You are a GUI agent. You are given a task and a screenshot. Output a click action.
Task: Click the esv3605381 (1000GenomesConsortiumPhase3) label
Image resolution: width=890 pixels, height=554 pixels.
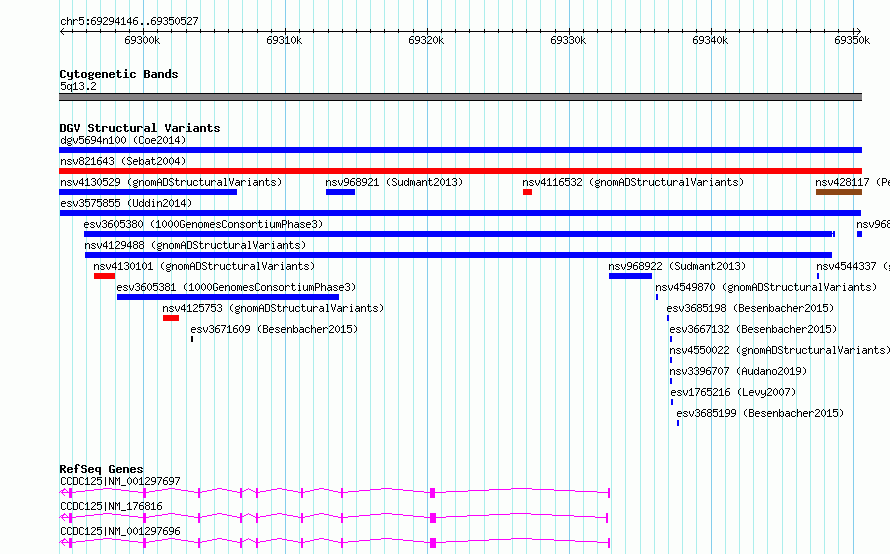tap(236, 287)
